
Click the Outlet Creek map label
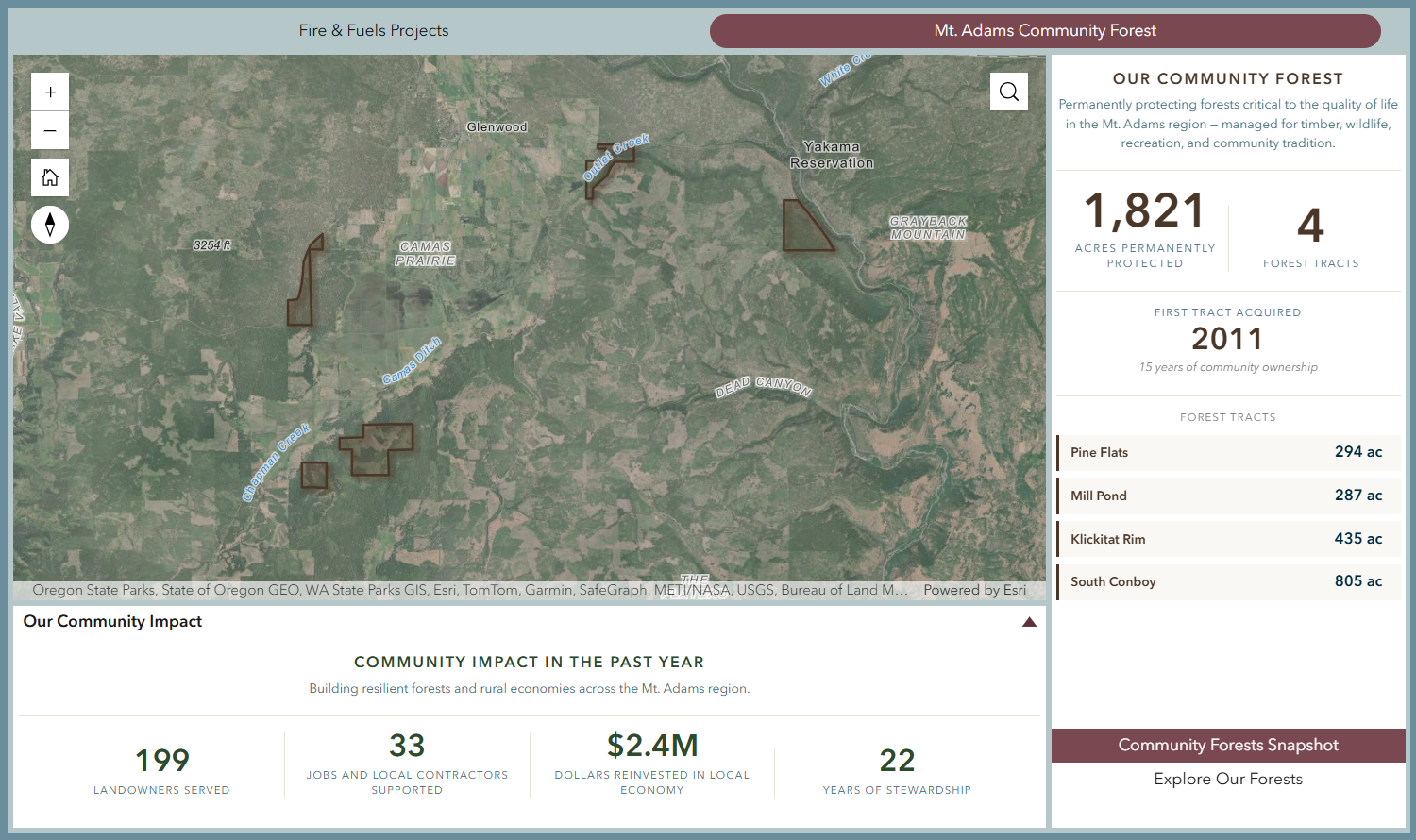(x=615, y=157)
